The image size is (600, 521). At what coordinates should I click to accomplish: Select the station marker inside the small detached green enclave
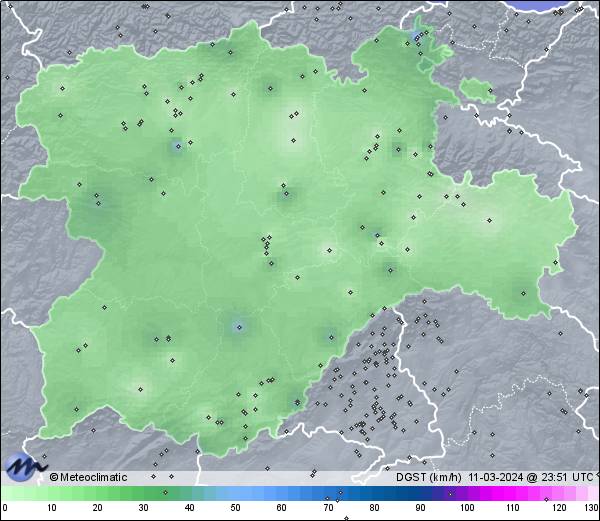[490, 91]
